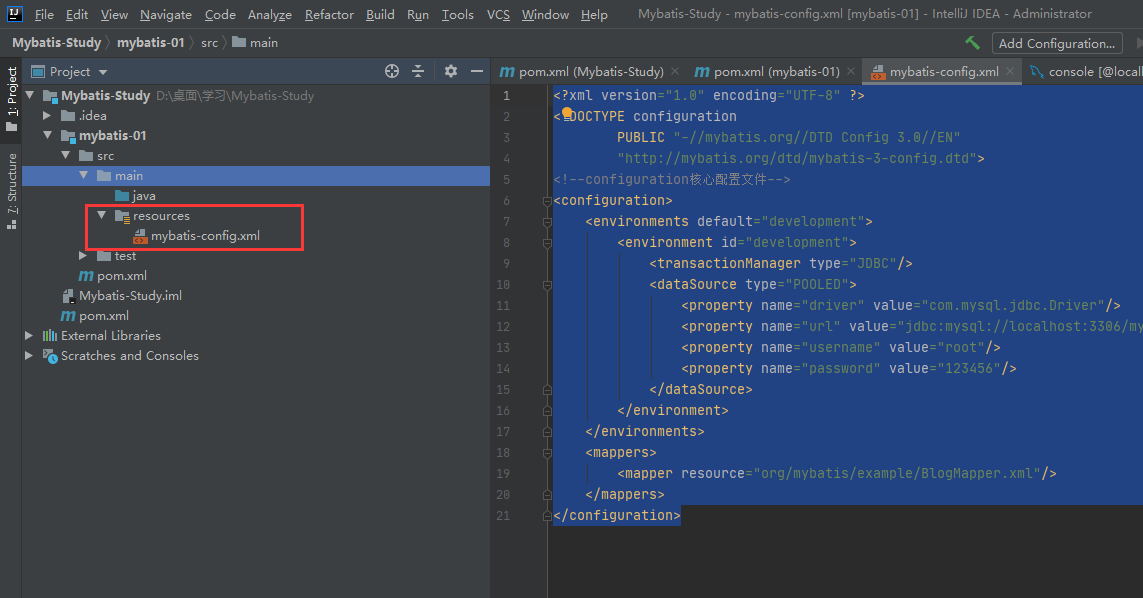
Task: Expand Scratches and Consoles node
Action: (x=29, y=355)
